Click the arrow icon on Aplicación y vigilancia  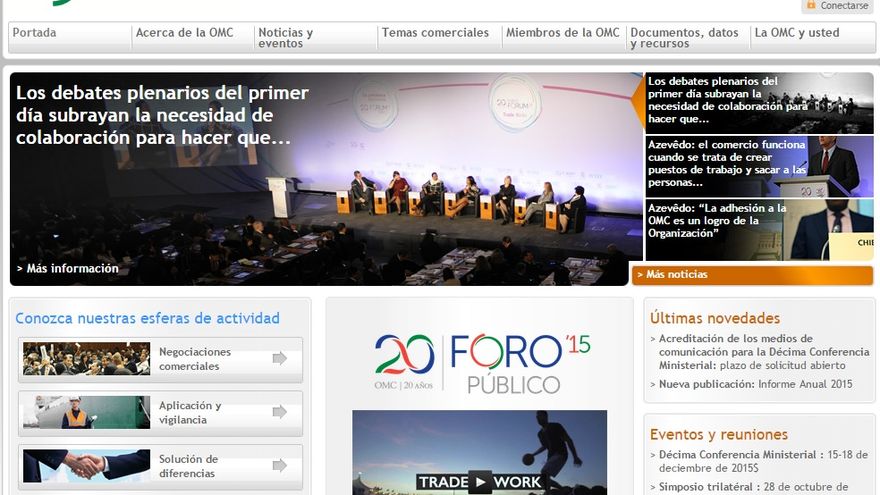pyautogui.click(x=279, y=412)
